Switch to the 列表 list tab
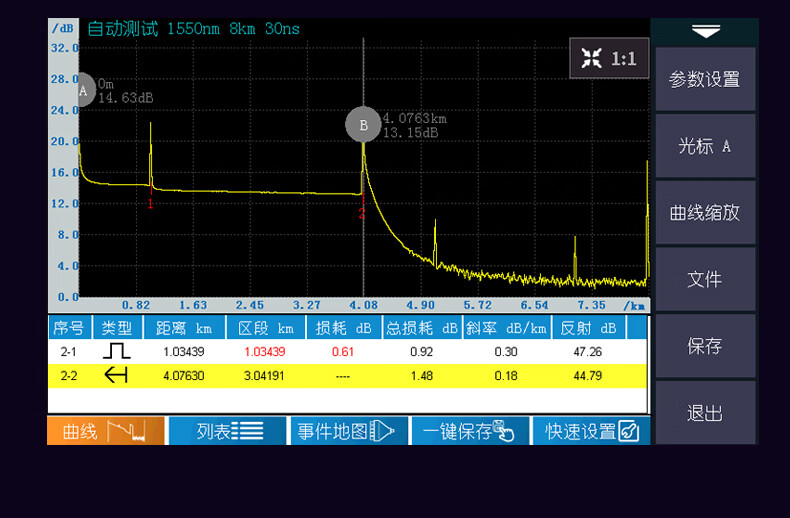Image resolution: width=790 pixels, height=518 pixels. click(228, 431)
